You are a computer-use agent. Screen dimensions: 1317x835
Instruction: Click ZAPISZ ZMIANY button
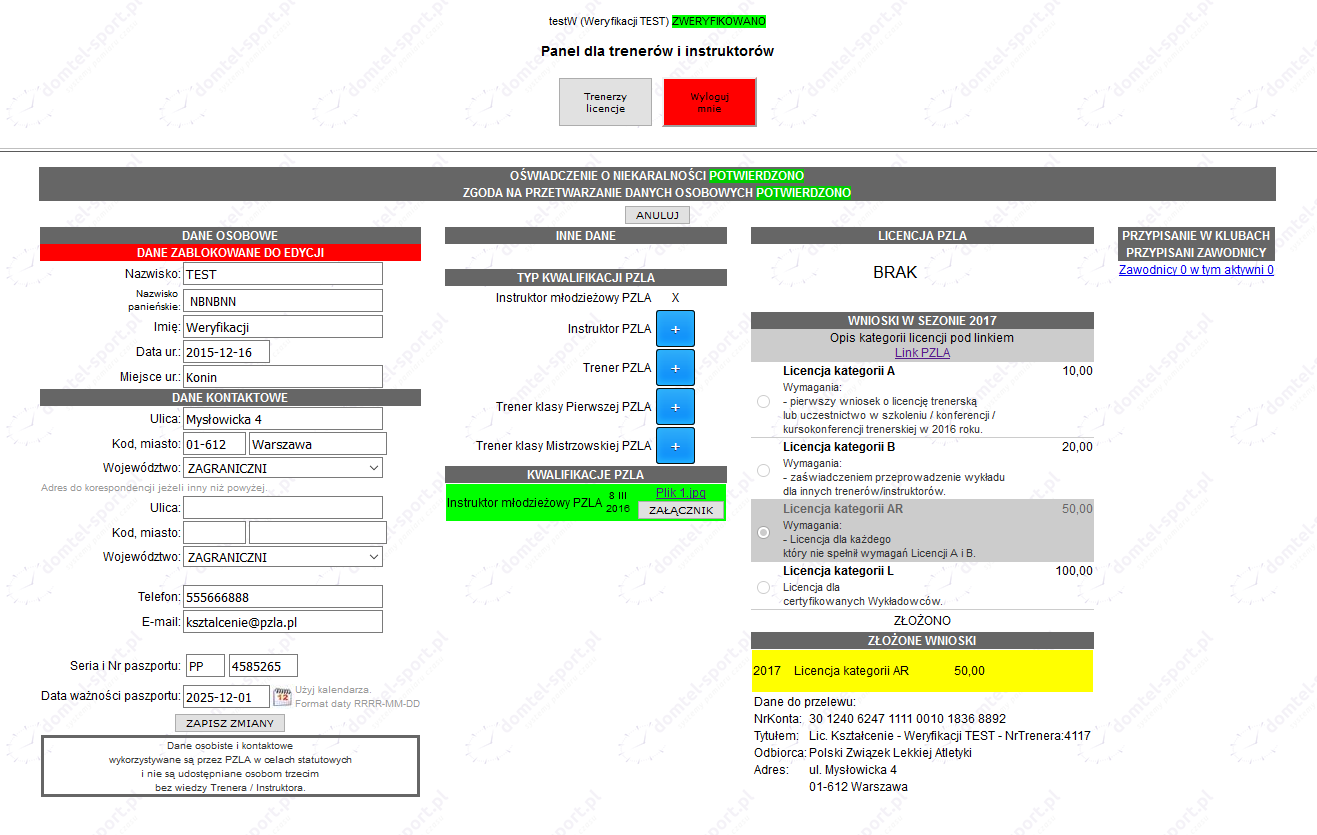pos(230,723)
